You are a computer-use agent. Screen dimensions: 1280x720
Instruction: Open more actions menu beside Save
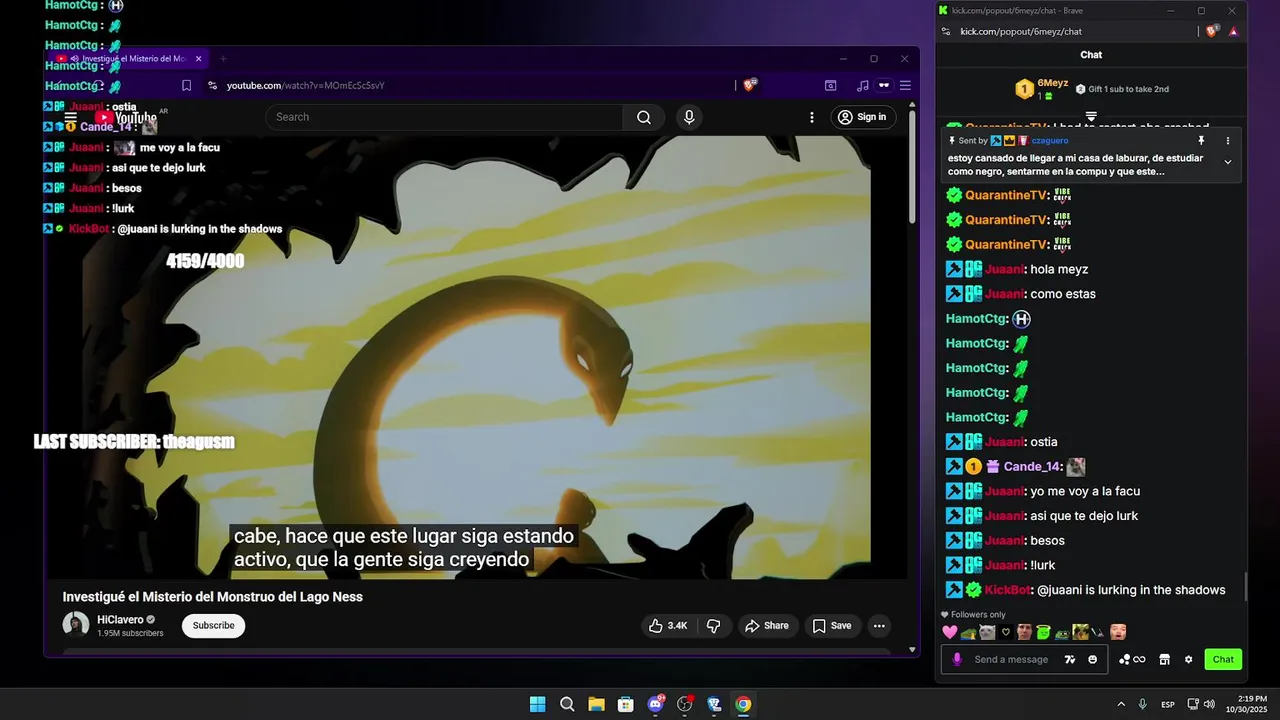pos(879,626)
